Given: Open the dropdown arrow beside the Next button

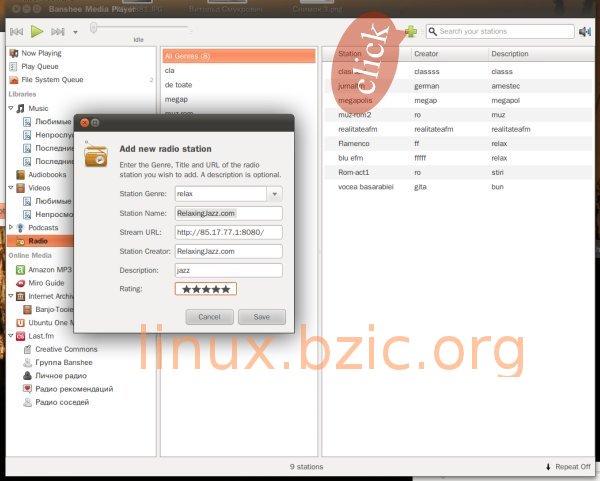Looking at the screenshot, I should (75, 32).
